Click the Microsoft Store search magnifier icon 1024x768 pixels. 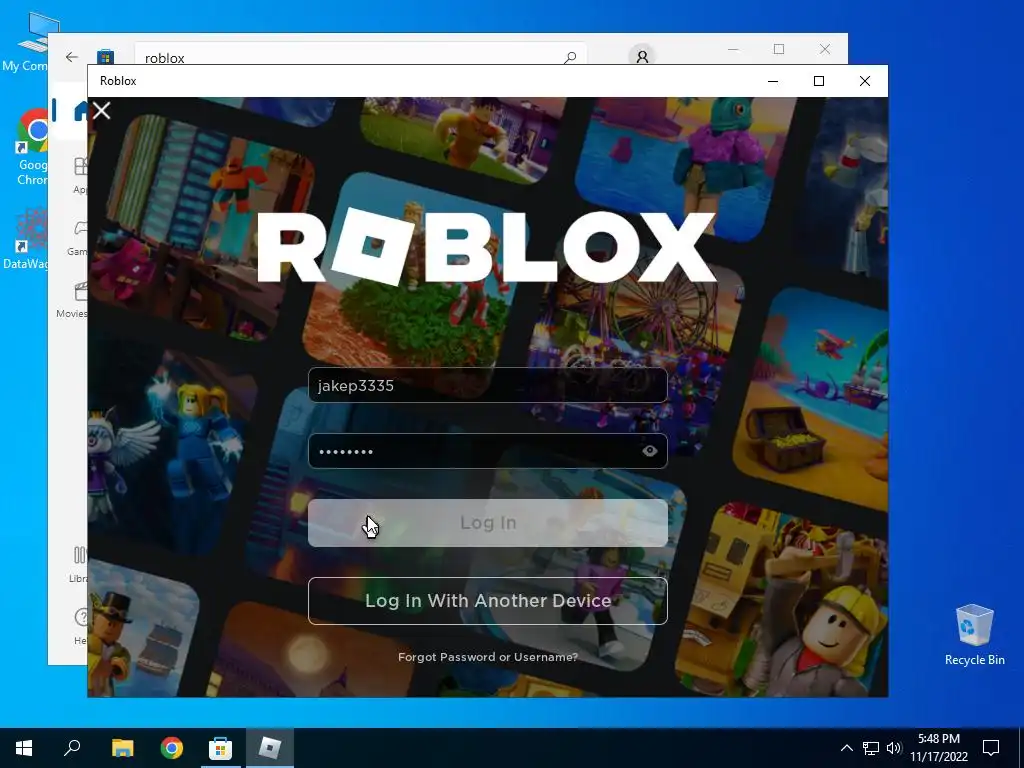570,57
